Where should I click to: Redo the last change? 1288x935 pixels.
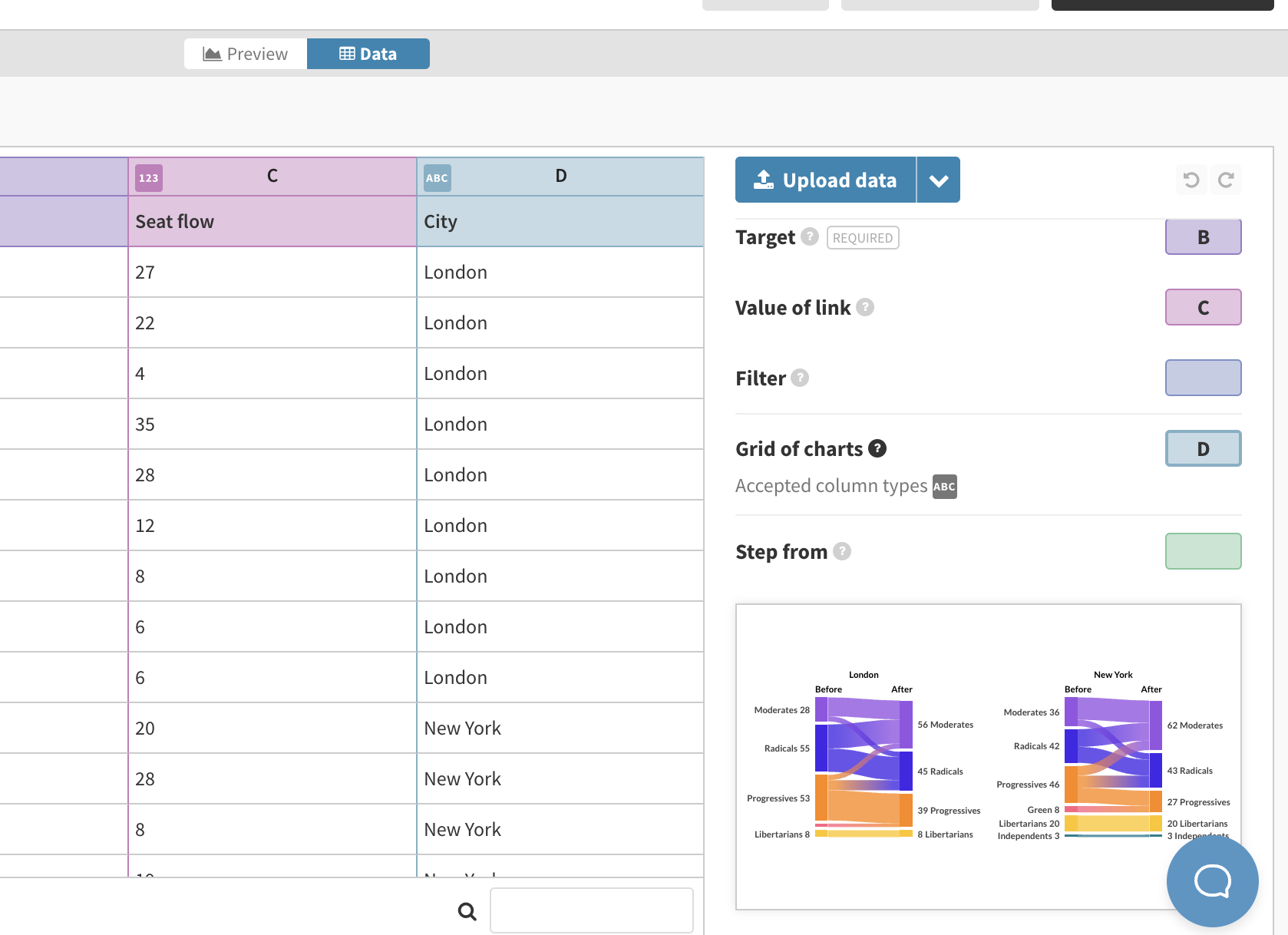pyautogui.click(x=1226, y=180)
